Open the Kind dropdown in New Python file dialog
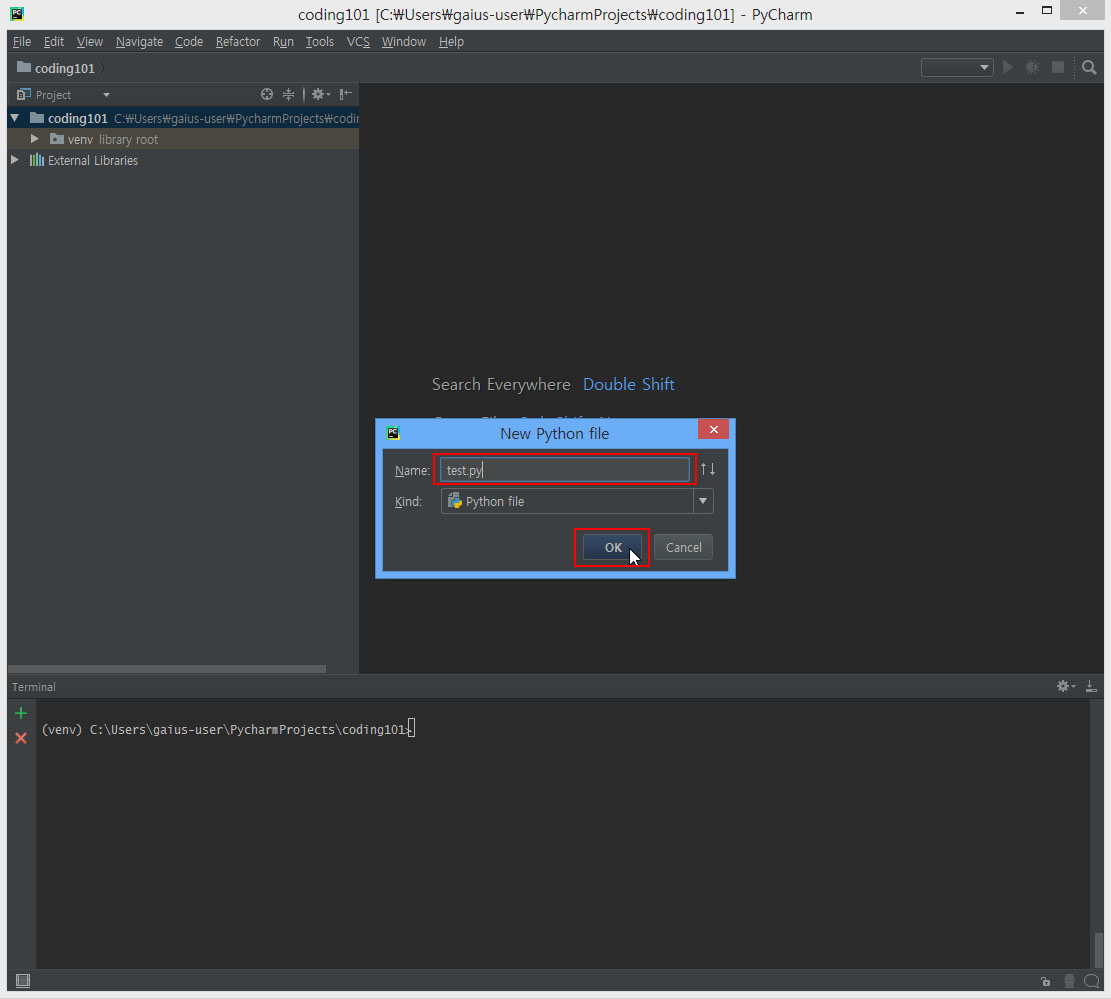 click(703, 501)
